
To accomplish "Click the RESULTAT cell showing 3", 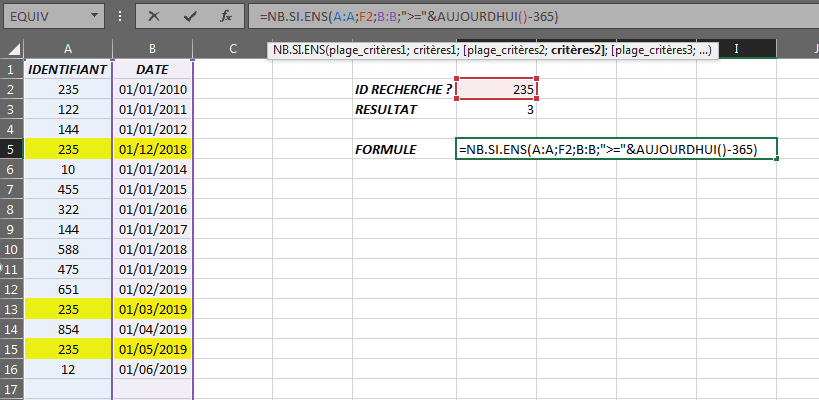I will click(x=497, y=109).
